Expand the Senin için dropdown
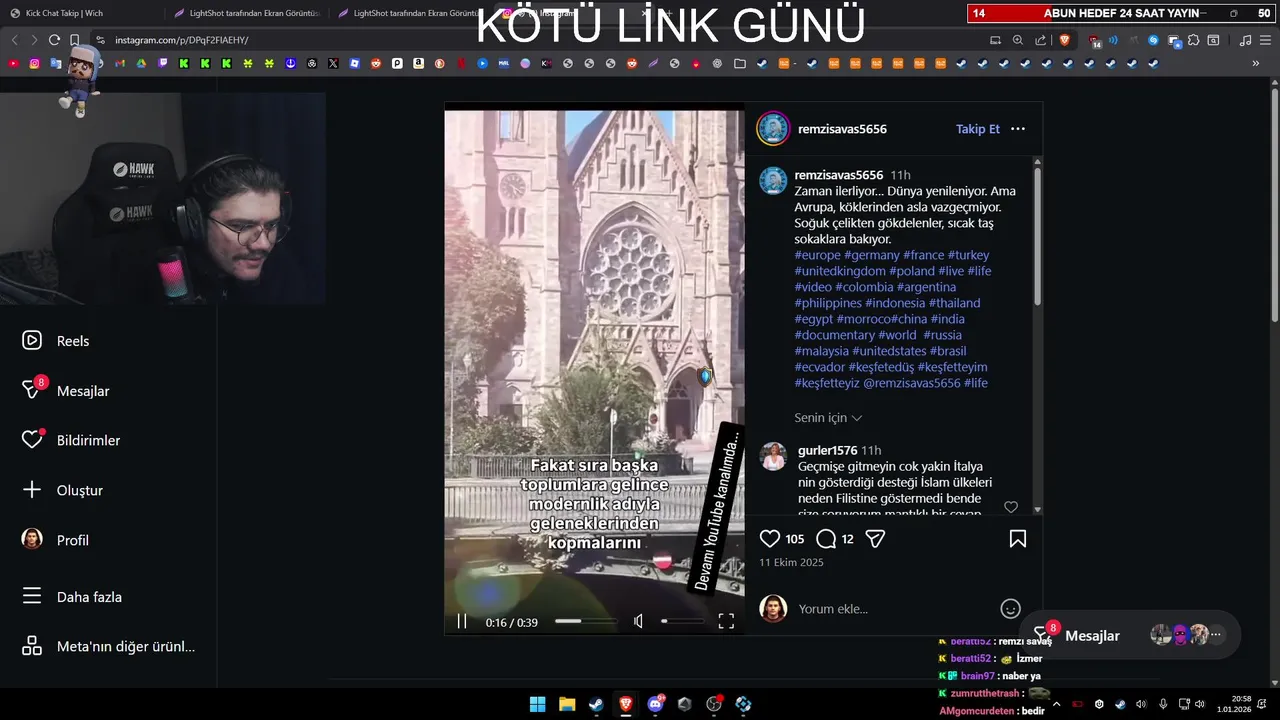The image size is (1280, 720). coord(828,418)
